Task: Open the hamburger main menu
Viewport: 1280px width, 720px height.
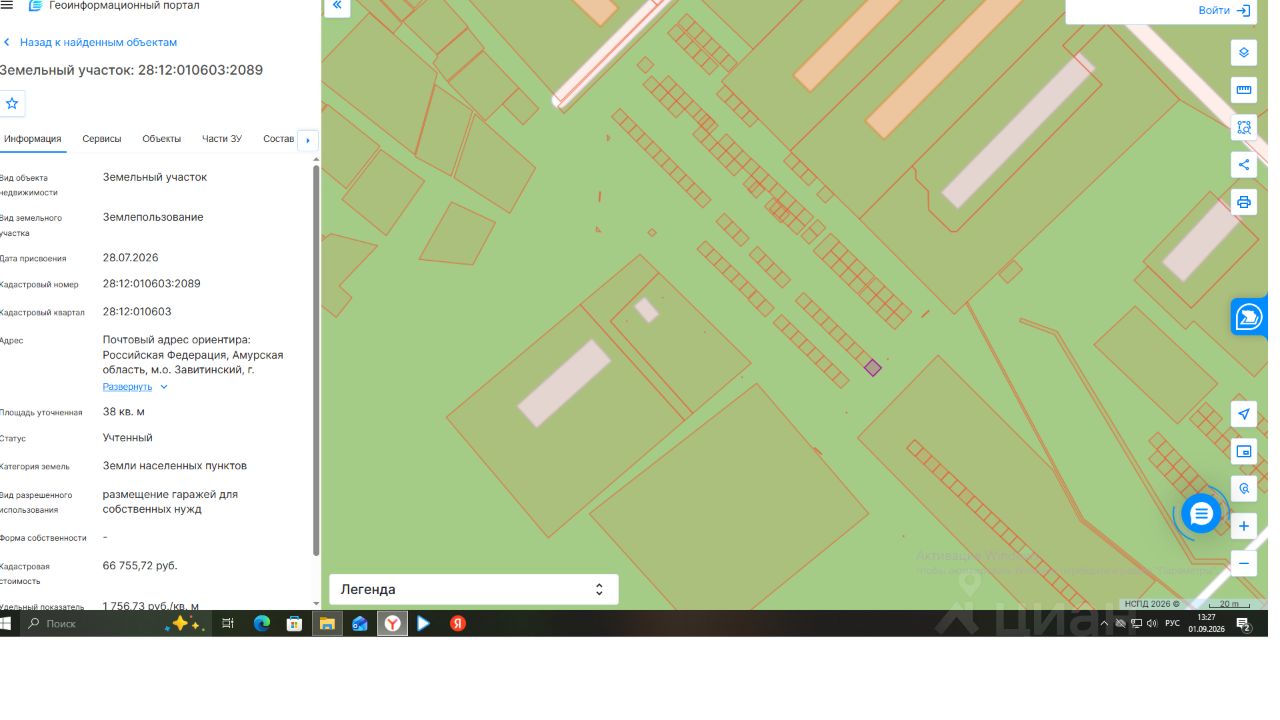Action: pyautogui.click(x=7, y=5)
